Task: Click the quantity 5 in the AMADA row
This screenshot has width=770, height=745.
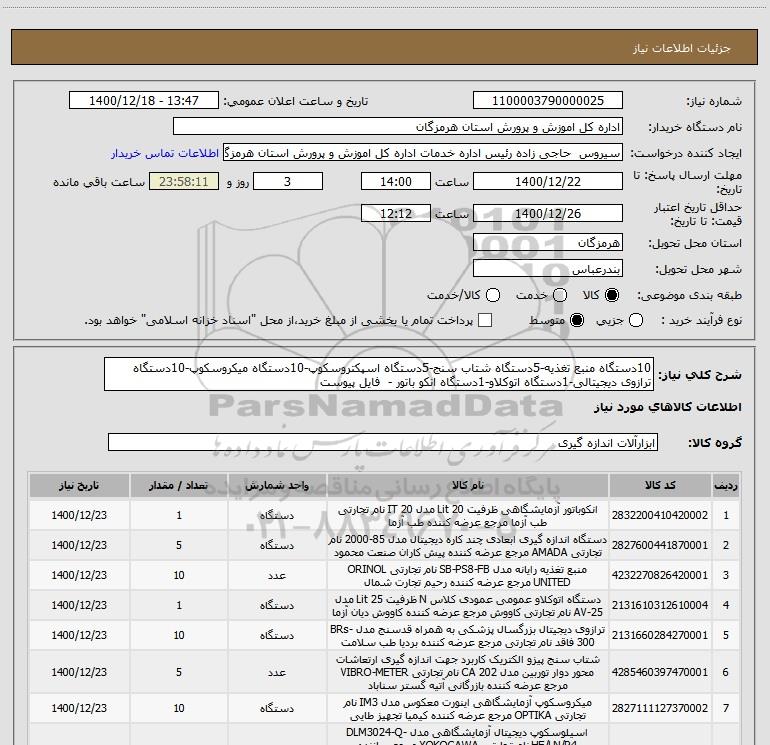Action: click(x=179, y=545)
